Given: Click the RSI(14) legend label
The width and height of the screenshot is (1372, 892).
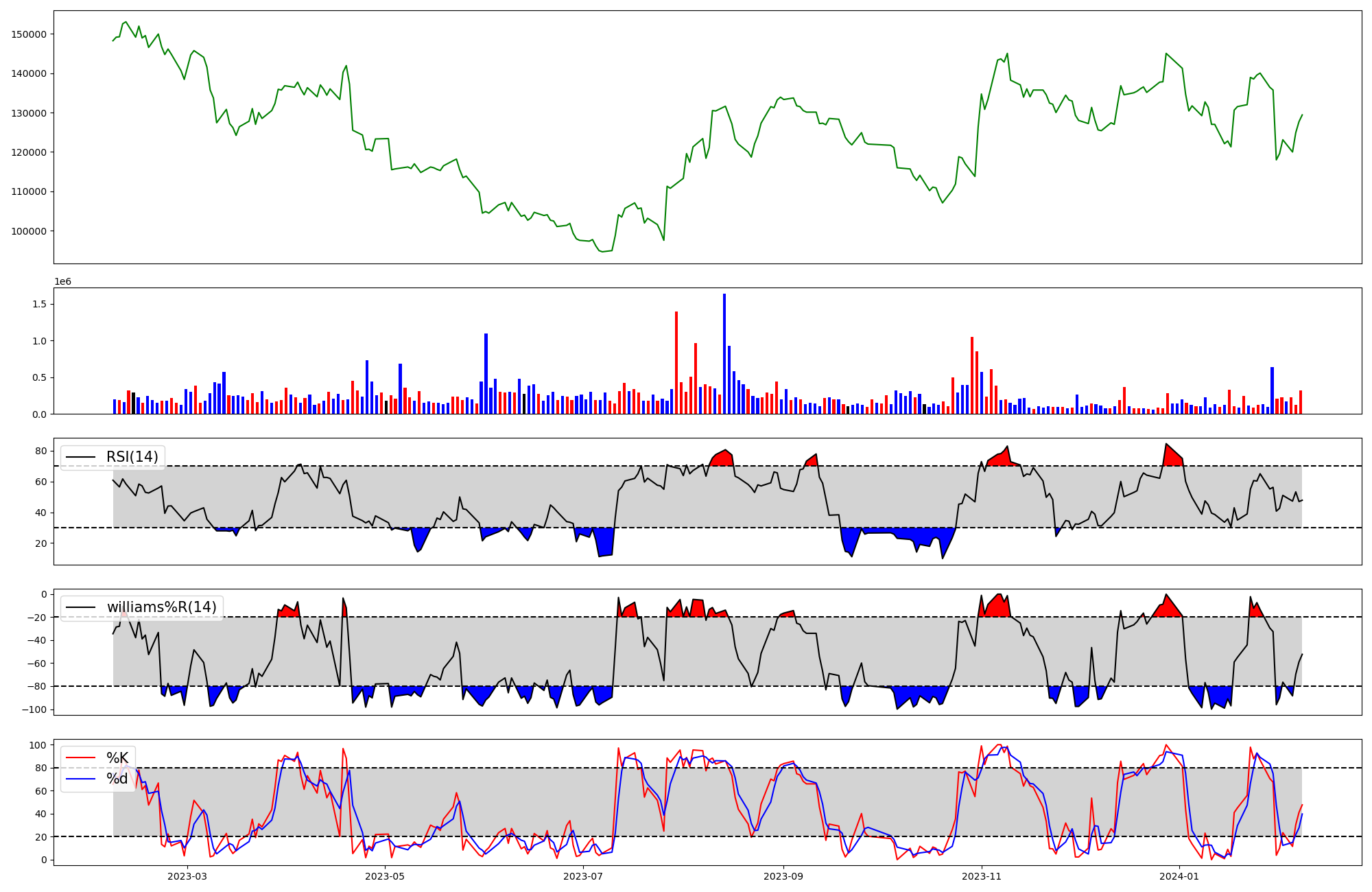Looking at the screenshot, I should pyautogui.click(x=132, y=457).
